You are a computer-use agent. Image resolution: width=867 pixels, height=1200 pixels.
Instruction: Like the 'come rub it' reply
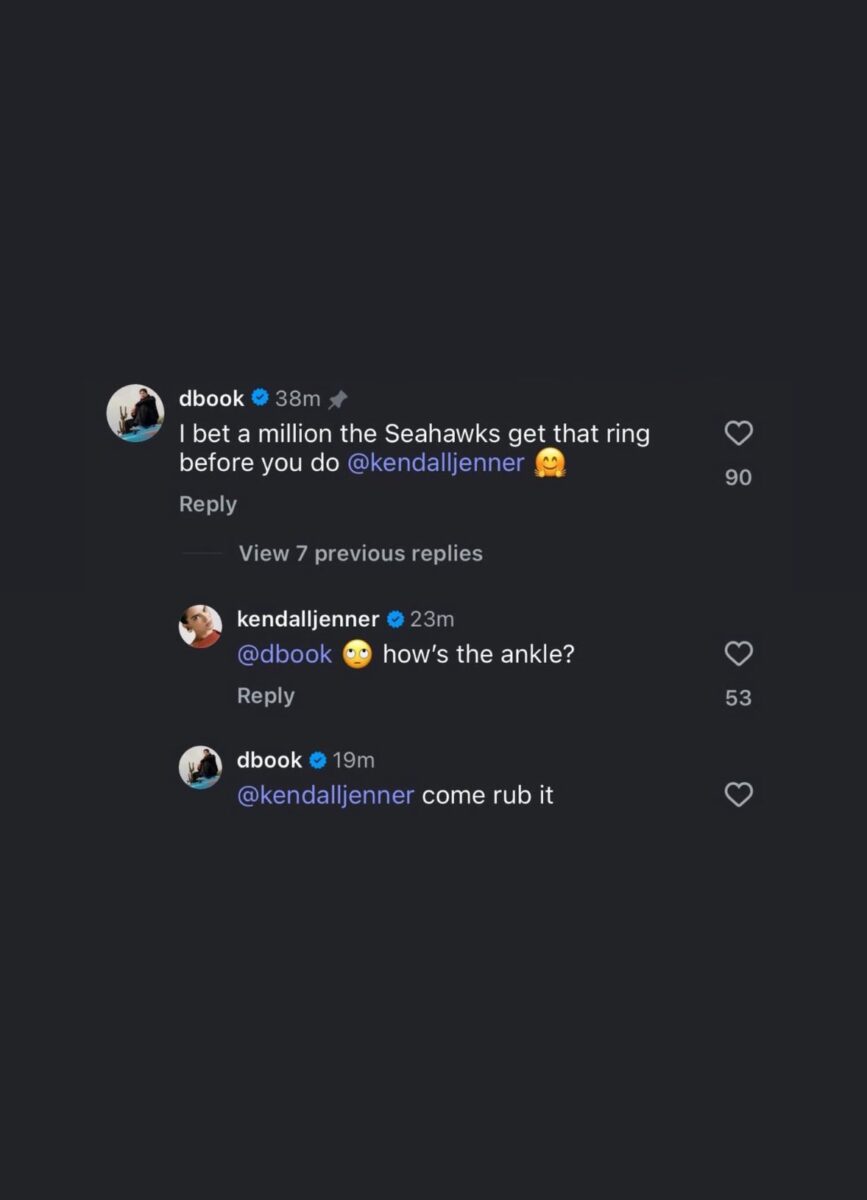pyautogui.click(x=738, y=795)
